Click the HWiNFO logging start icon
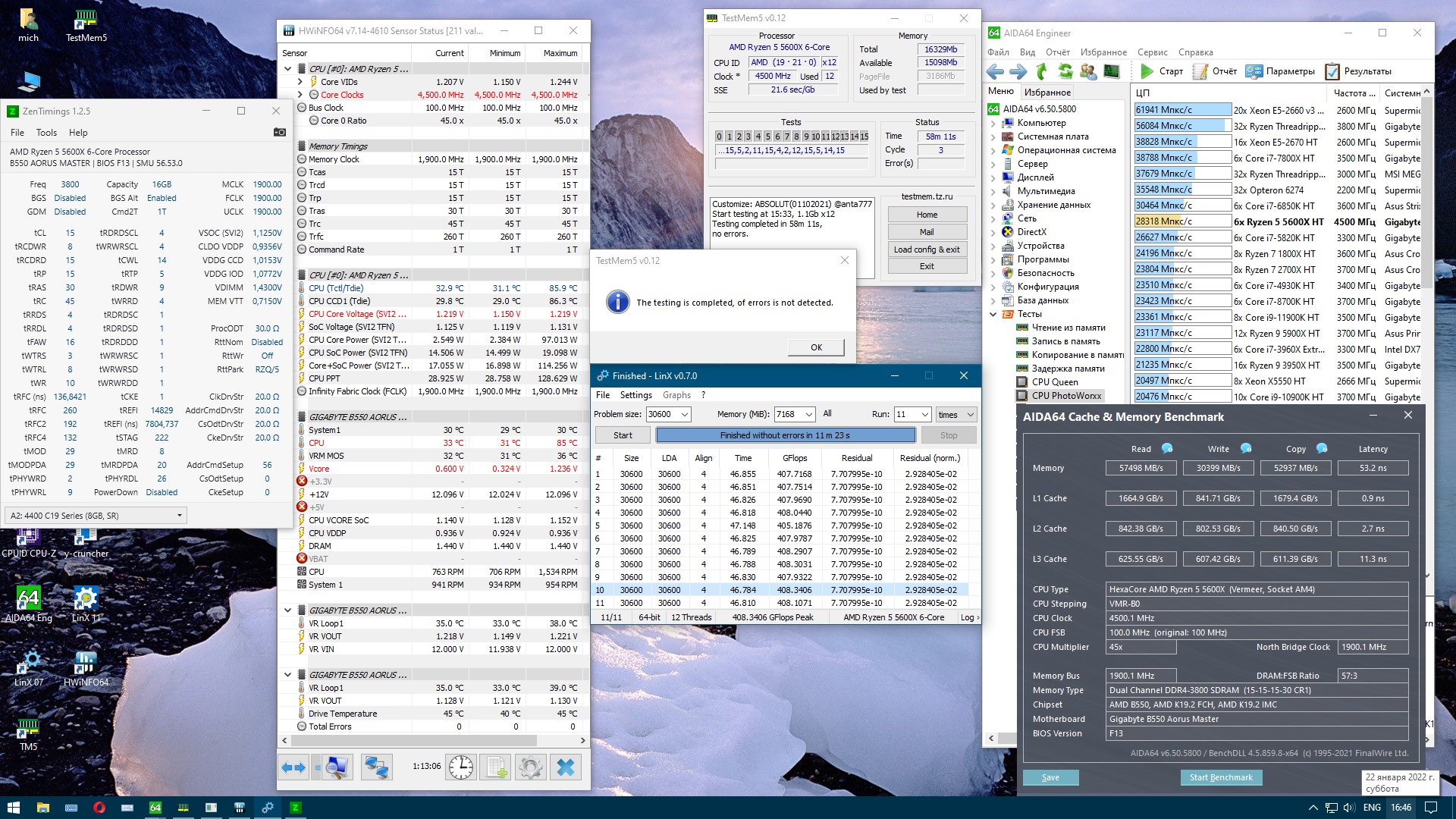 (496, 767)
